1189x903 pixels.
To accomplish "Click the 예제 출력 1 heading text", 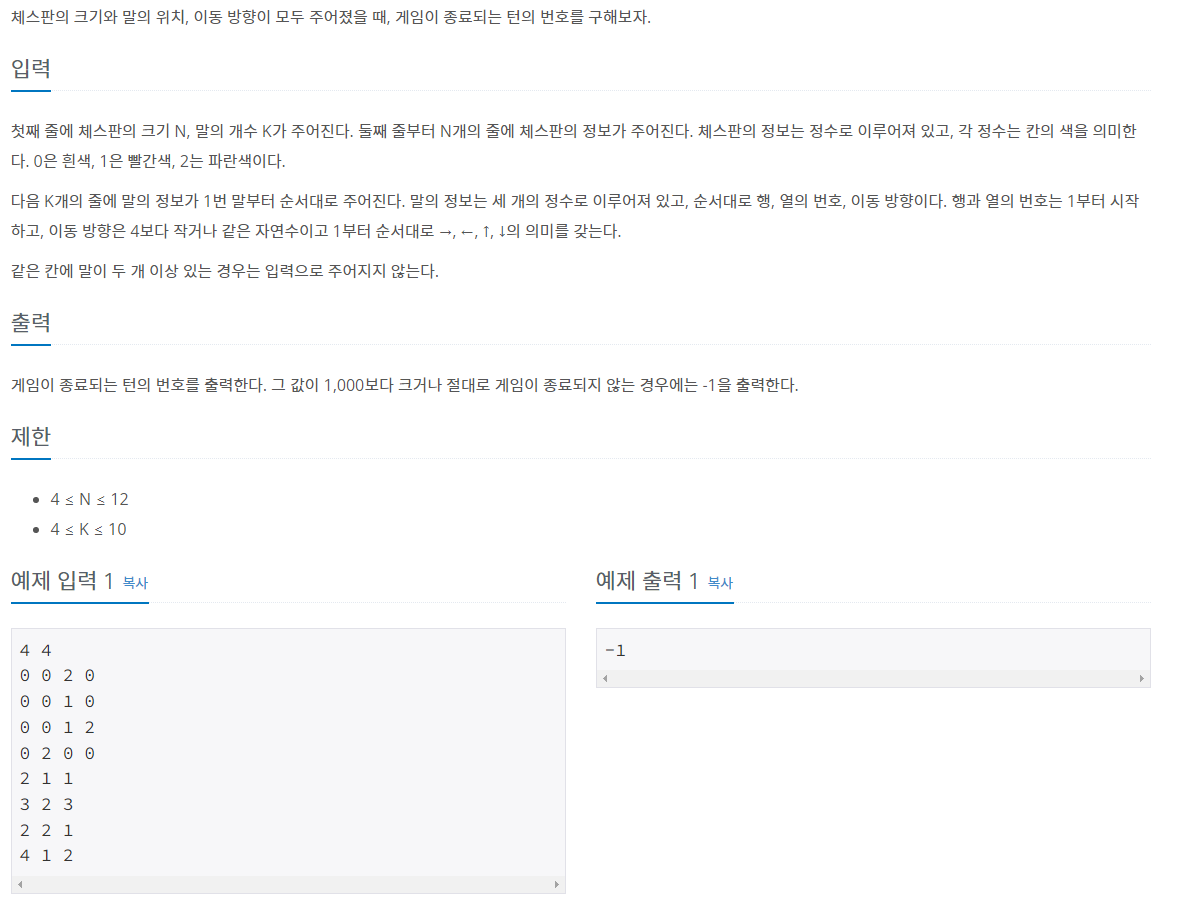I will [647, 581].
